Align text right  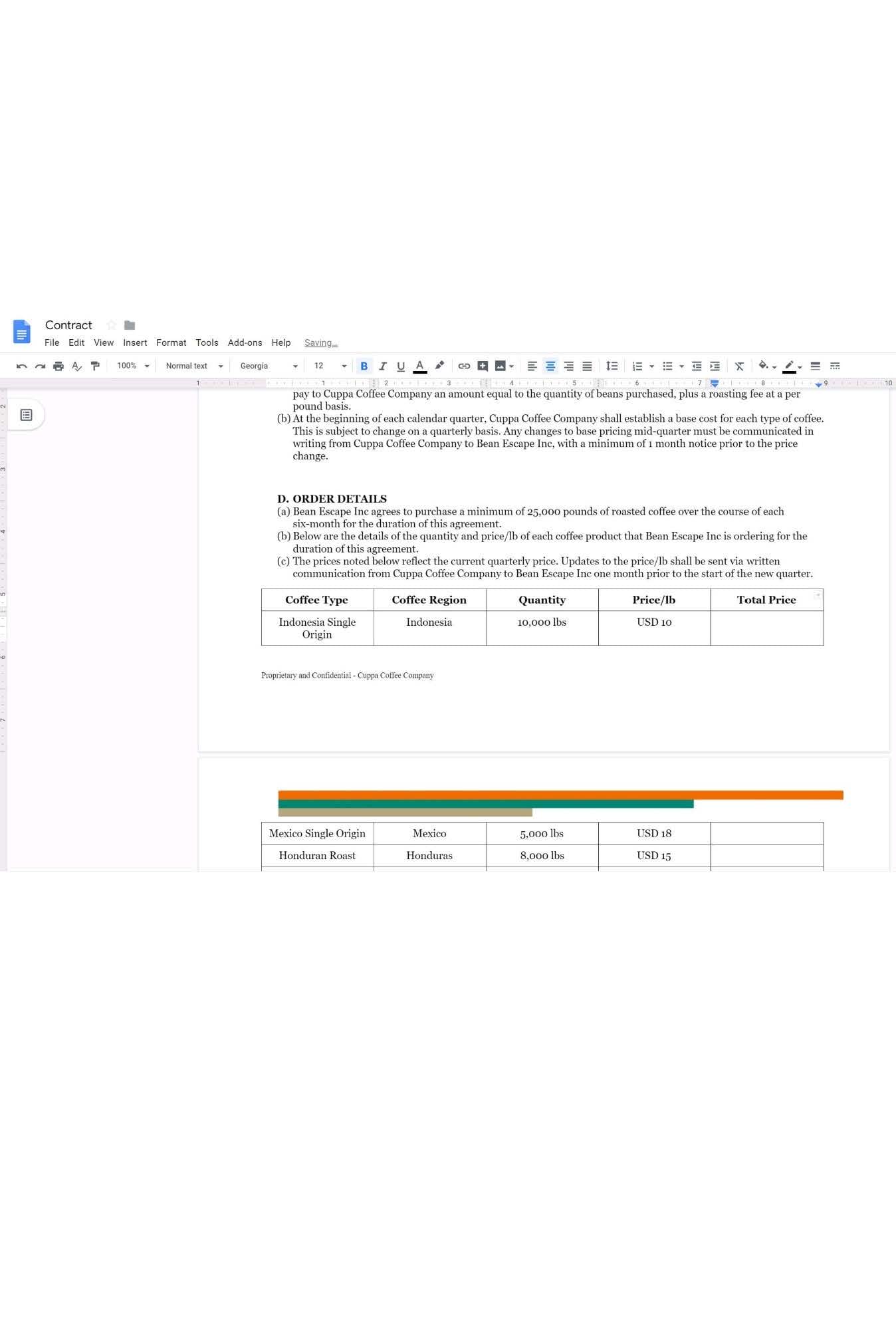pos(569,366)
